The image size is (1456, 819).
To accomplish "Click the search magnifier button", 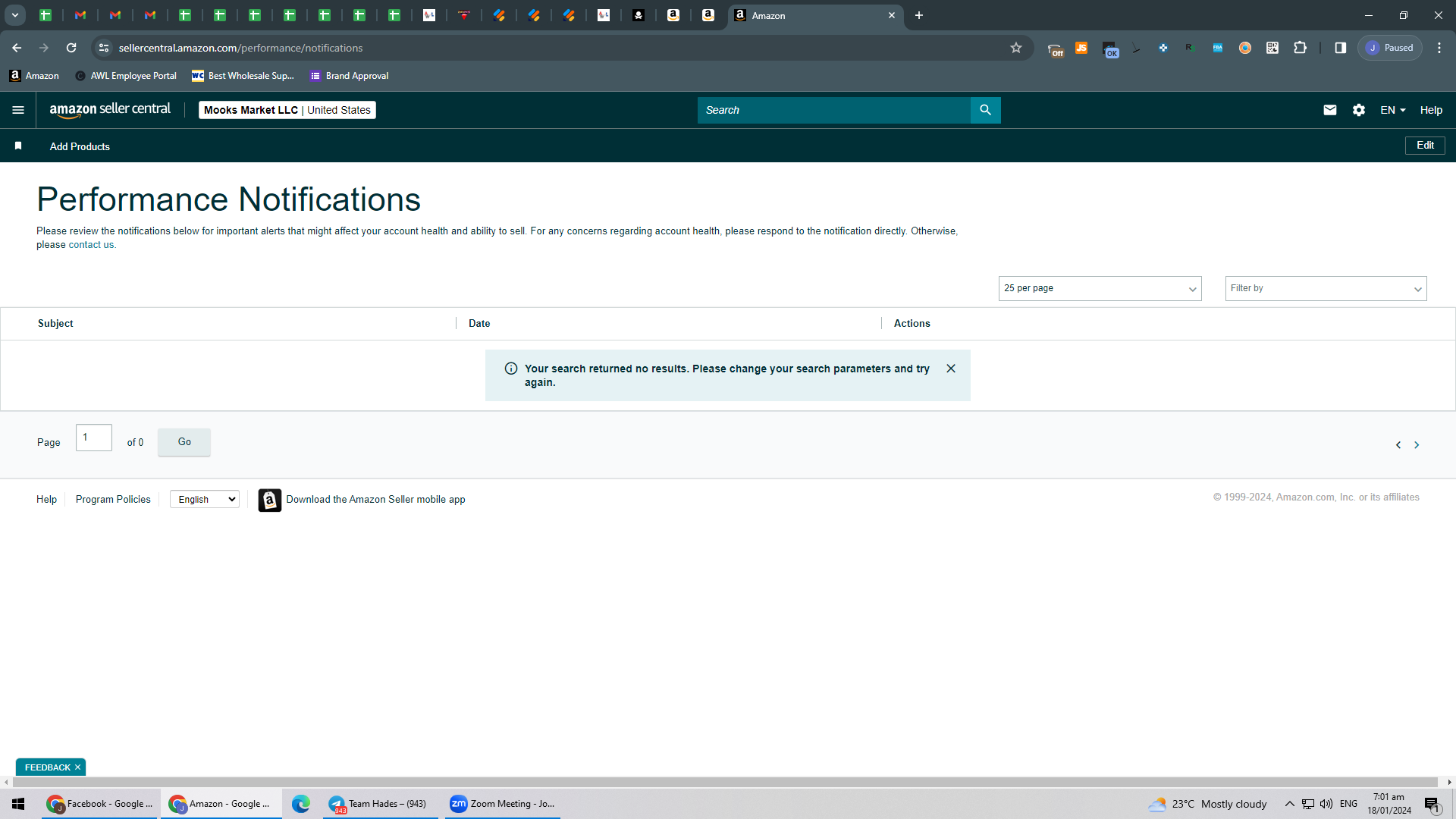I will [x=985, y=110].
